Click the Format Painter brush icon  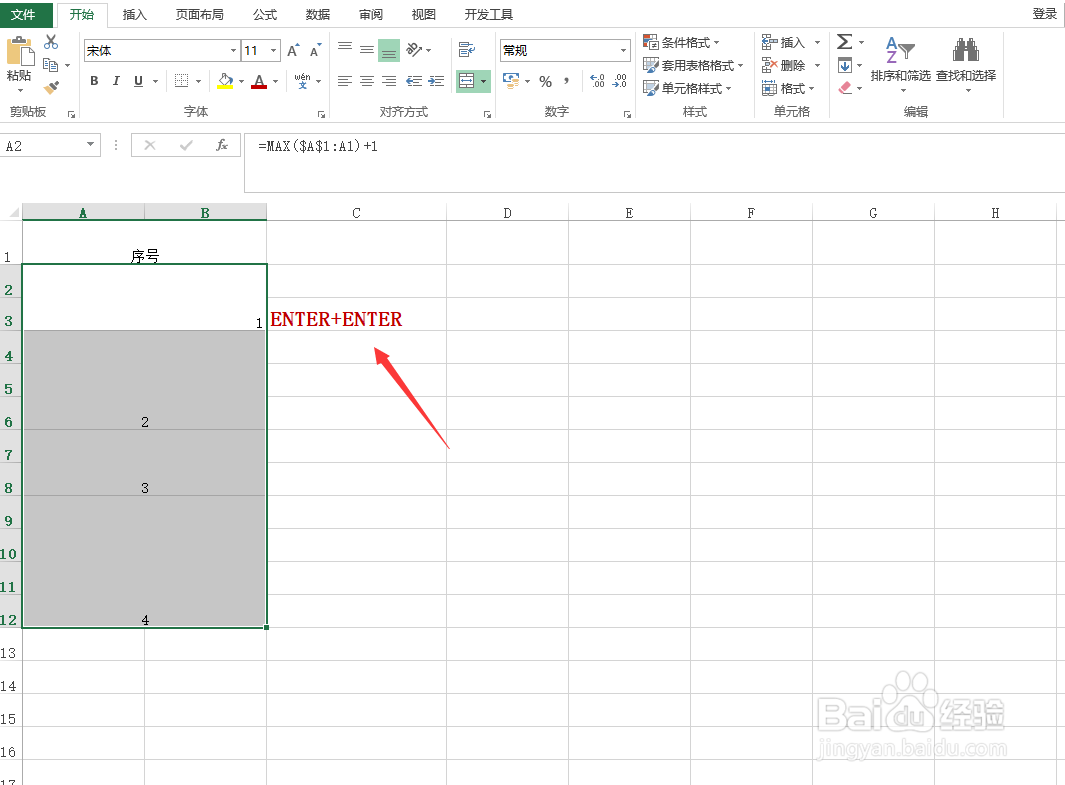click(x=51, y=88)
